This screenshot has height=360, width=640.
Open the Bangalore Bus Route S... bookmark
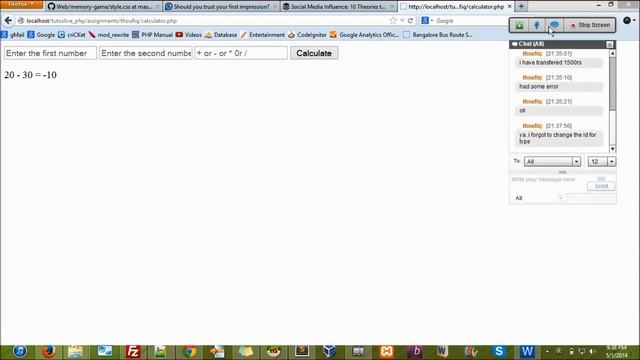coord(438,35)
